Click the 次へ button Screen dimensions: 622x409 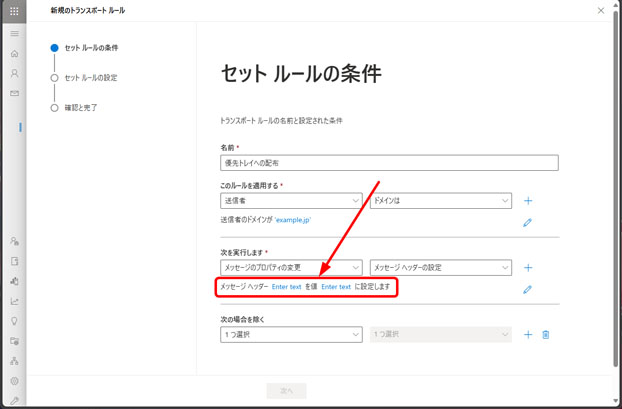[x=286, y=391]
